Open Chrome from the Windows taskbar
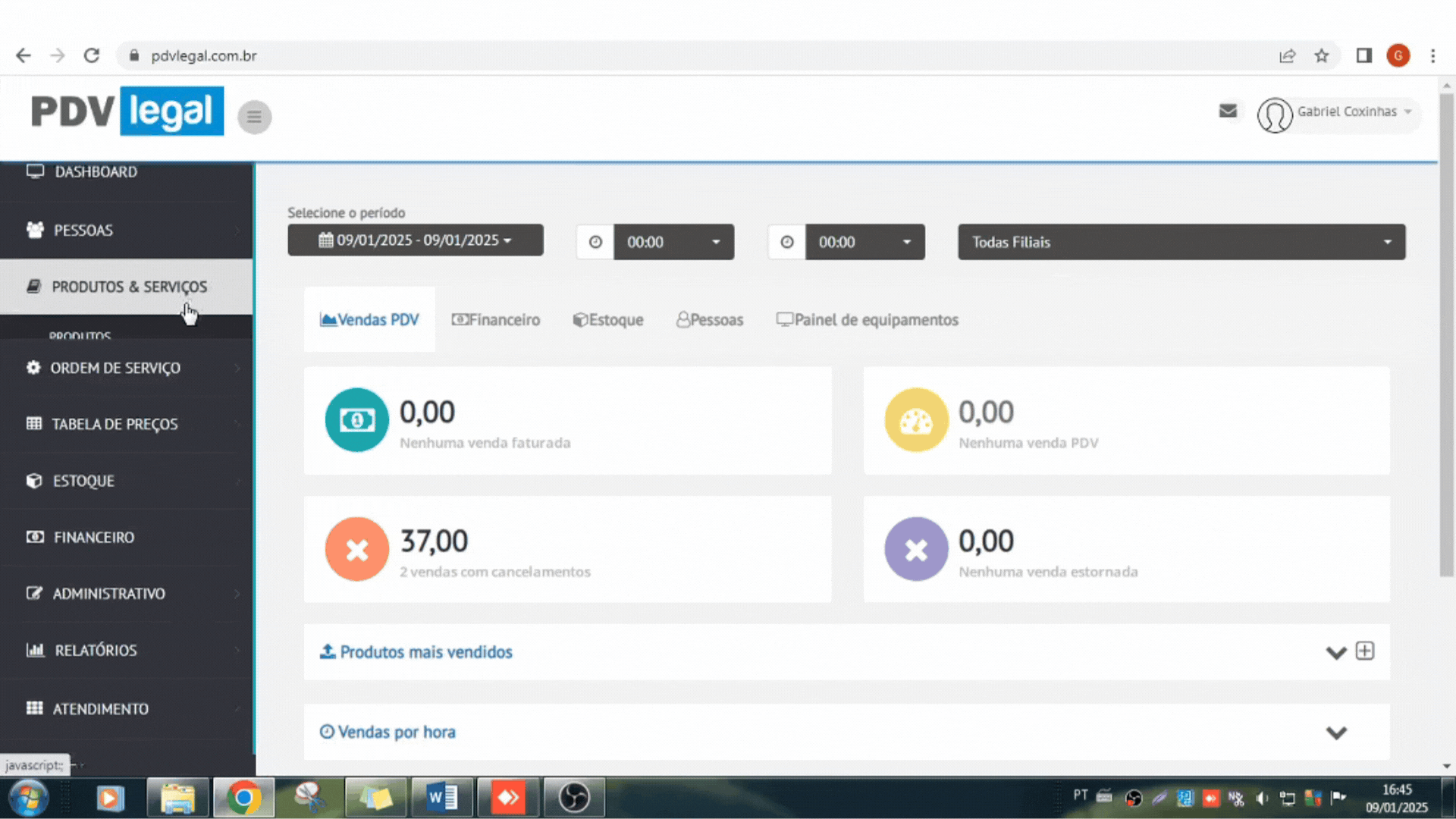 (243, 797)
